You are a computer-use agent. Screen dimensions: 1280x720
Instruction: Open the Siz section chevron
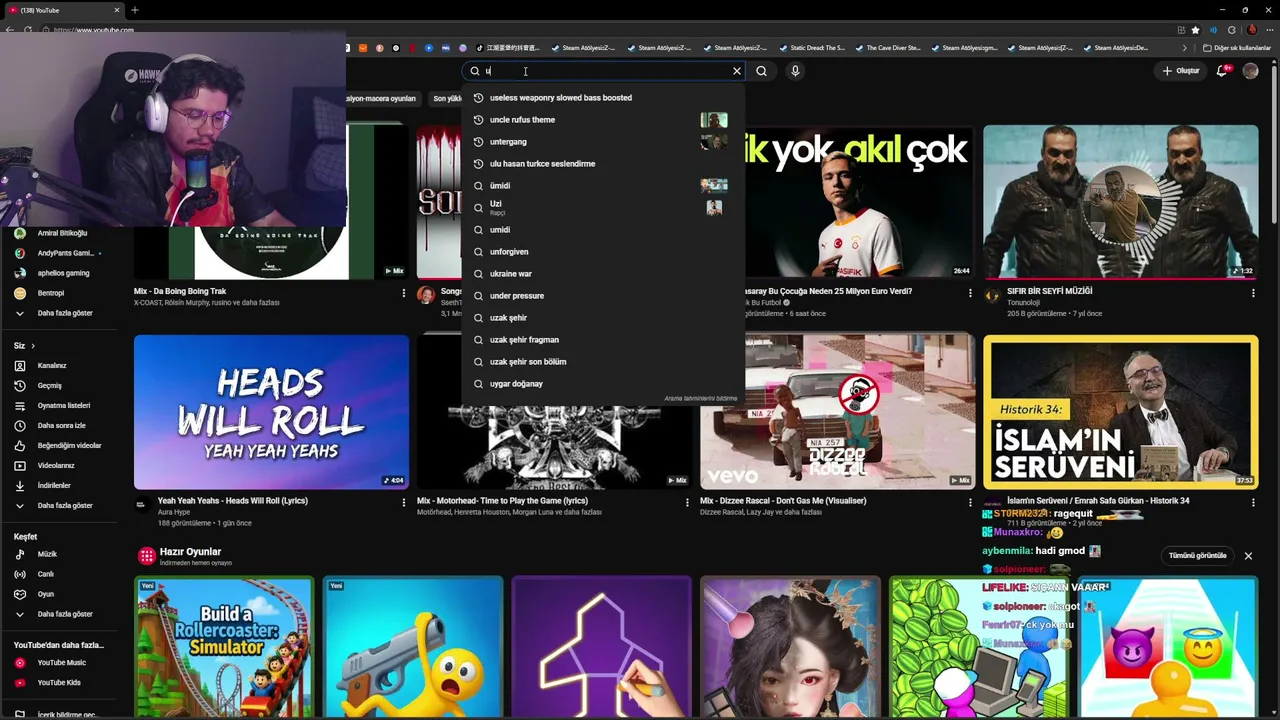coord(34,346)
